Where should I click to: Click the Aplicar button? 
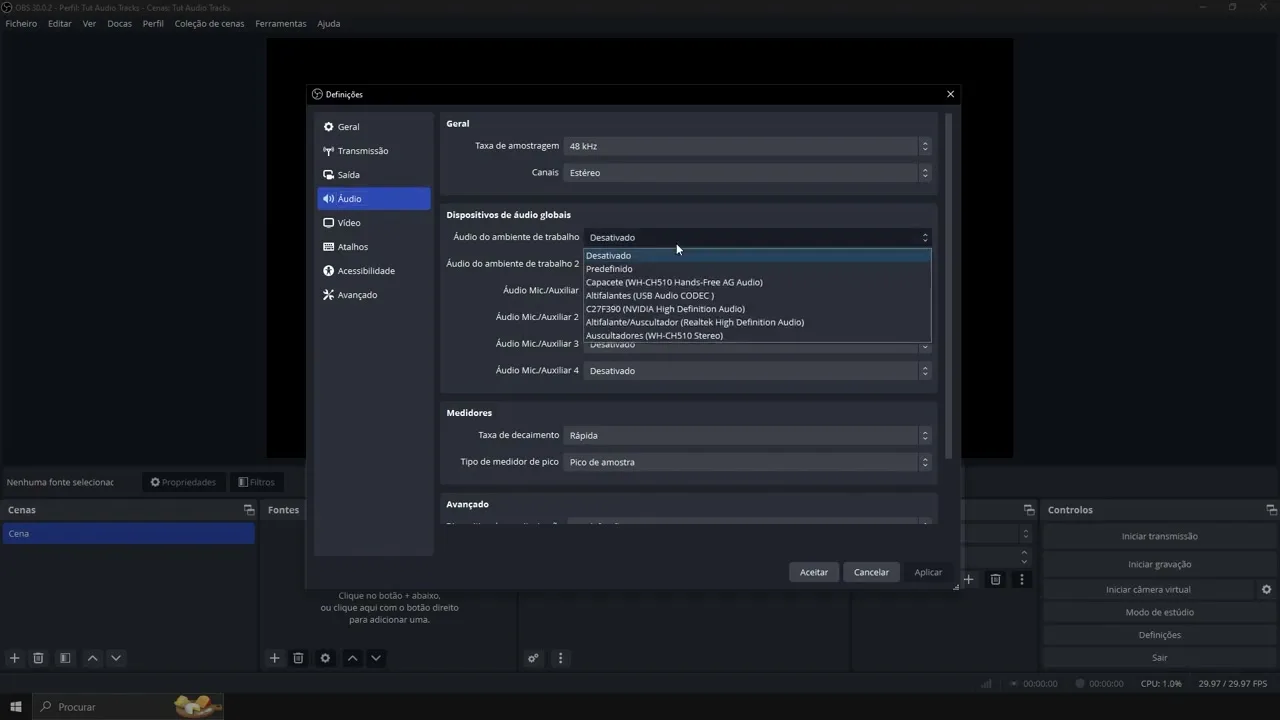click(x=928, y=572)
